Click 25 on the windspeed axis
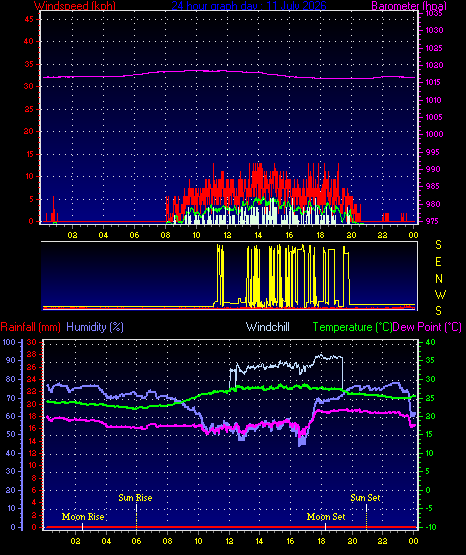 tap(29, 109)
